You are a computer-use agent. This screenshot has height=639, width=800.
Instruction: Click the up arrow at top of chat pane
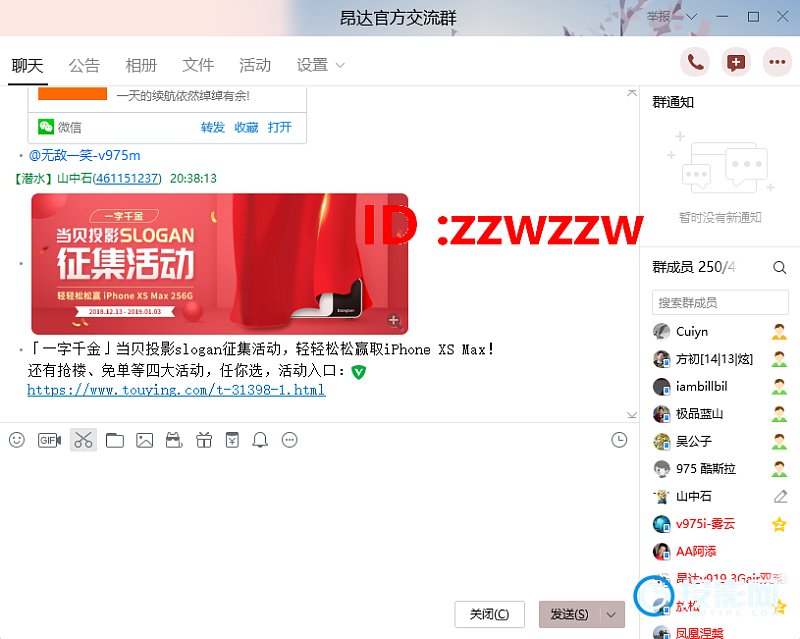(632, 93)
